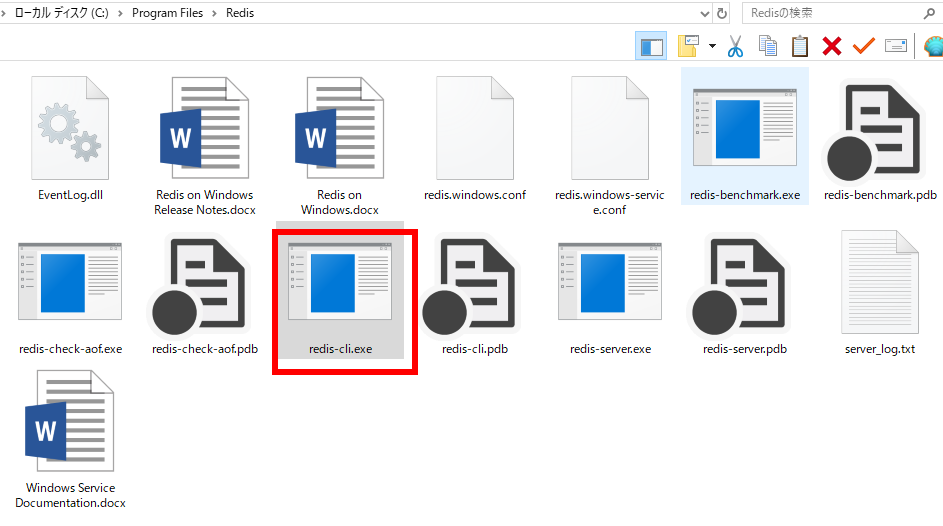Select the Redis on Windows.docx icon
Image resolution: width=943 pixels, height=526 pixels.
[340, 128]
